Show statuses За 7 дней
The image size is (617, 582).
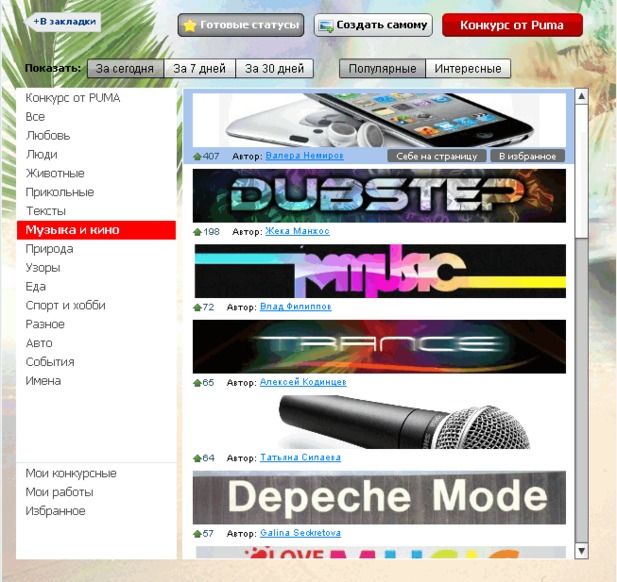[200, 68]
